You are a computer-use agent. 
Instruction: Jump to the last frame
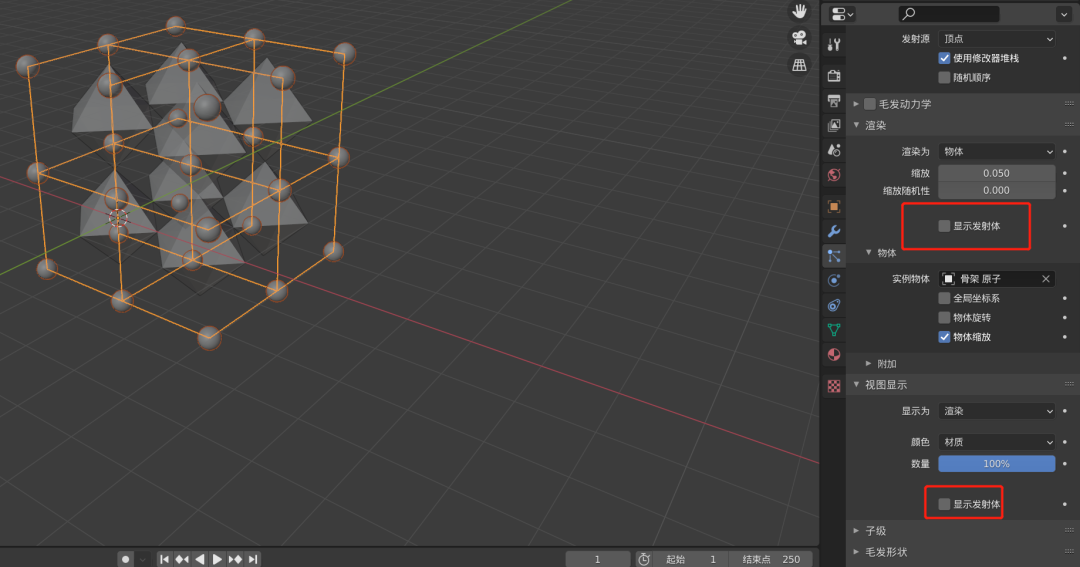(253, 559)
